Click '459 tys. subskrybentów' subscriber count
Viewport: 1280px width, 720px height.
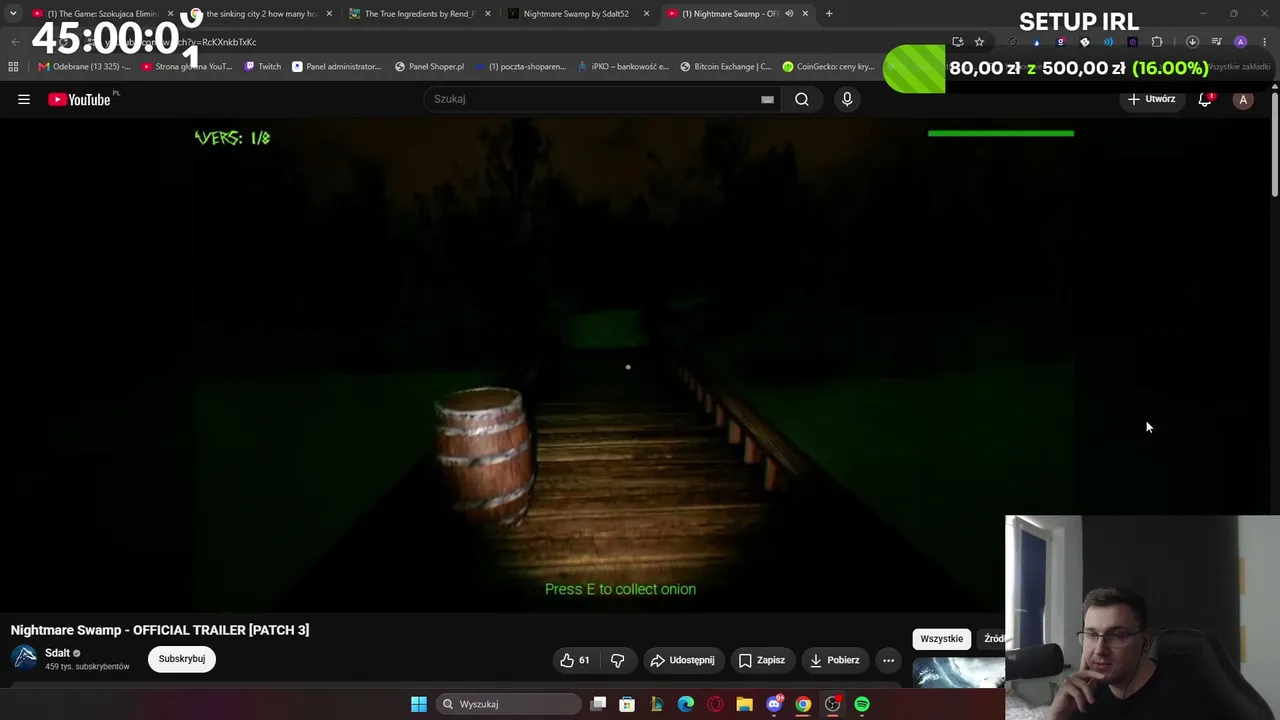click(87, 667)
